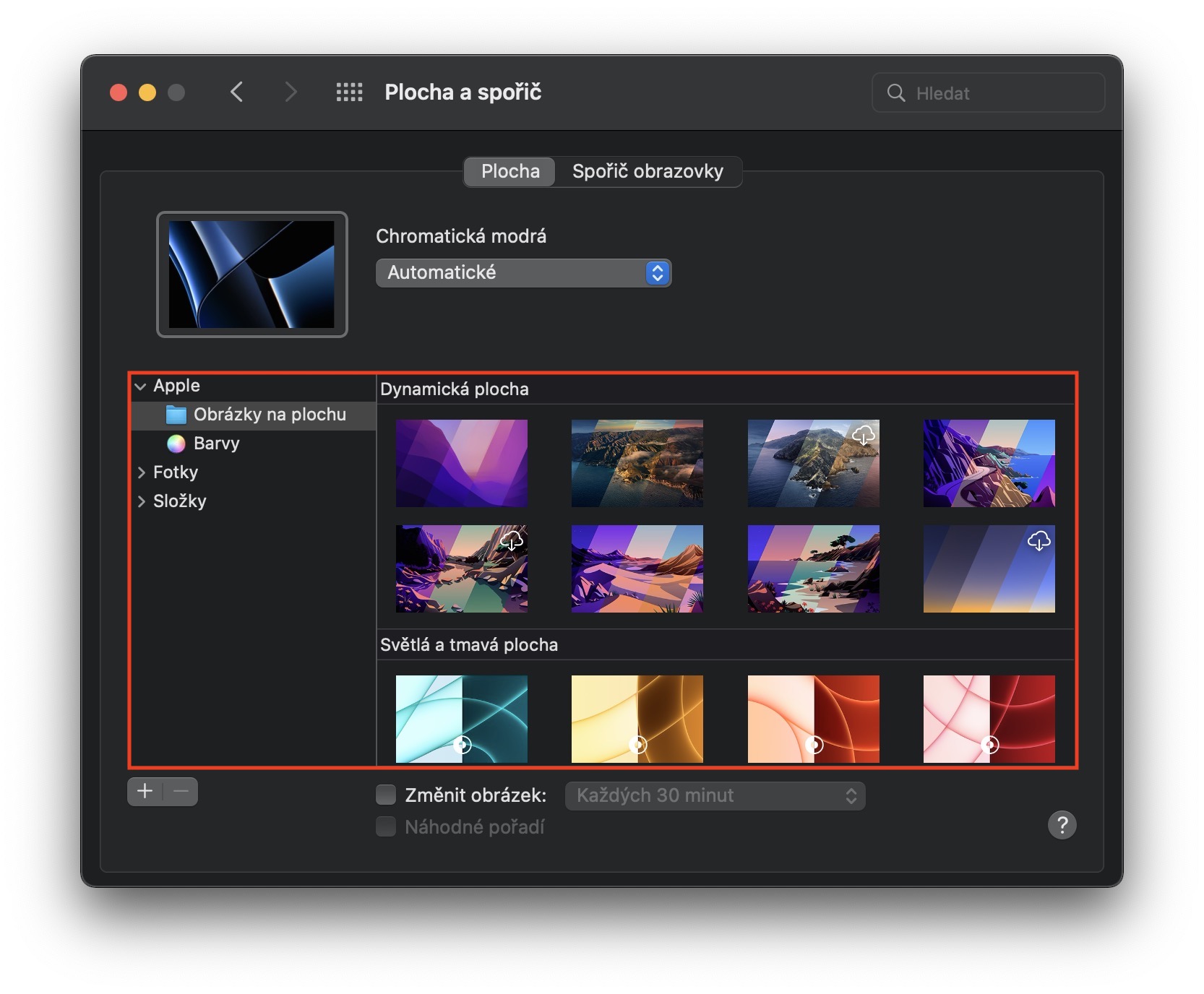
Task: Click the blue folder icon beside Obrázky na plochu
Action: point(176,415)
